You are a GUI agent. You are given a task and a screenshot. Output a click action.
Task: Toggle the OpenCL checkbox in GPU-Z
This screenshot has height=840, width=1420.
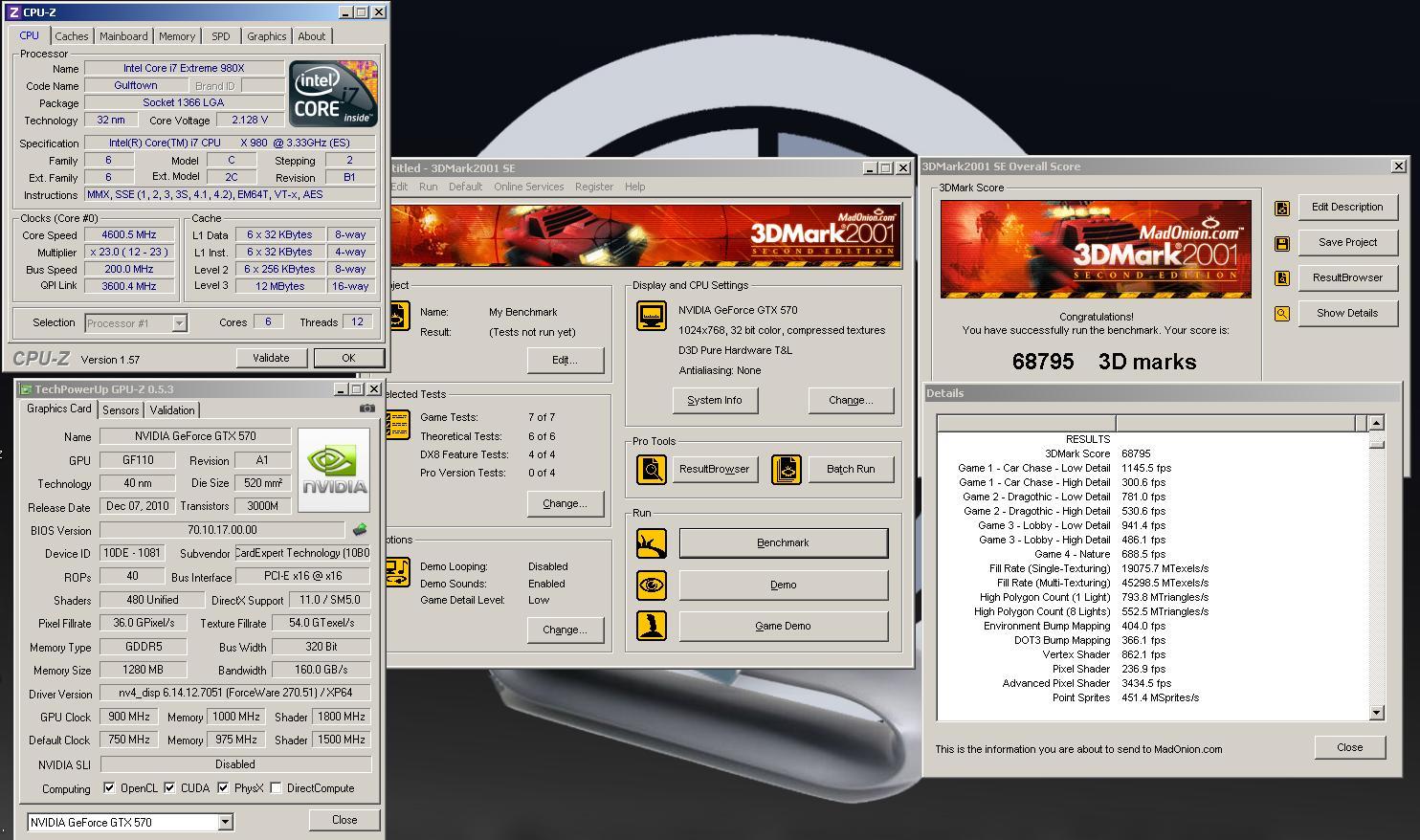(109, 788)
